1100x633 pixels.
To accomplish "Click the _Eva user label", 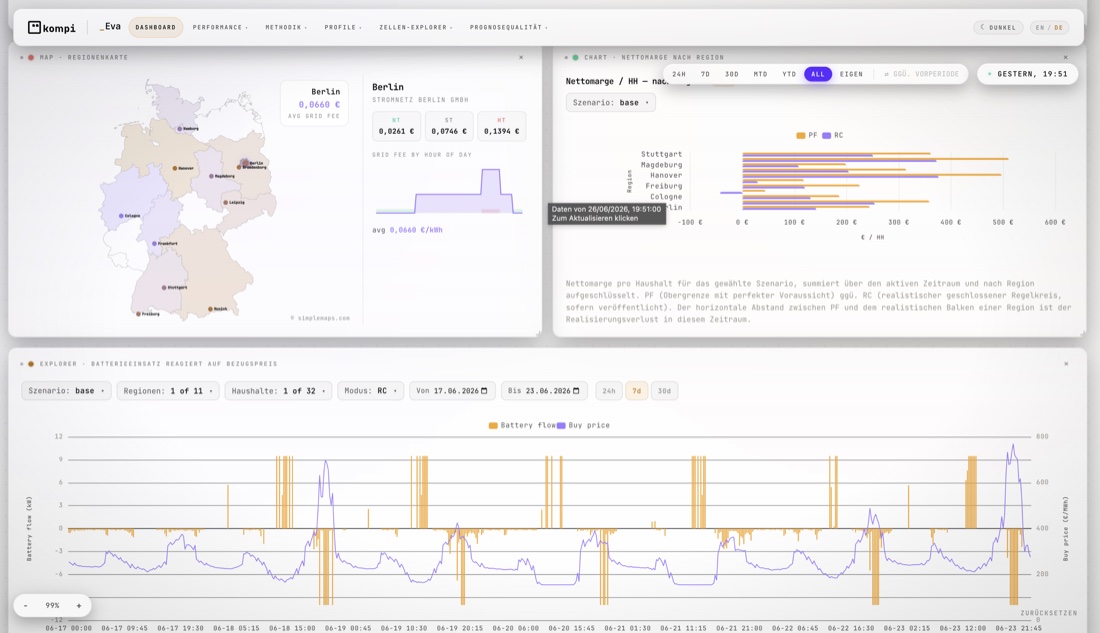I will tap(110, 27).
